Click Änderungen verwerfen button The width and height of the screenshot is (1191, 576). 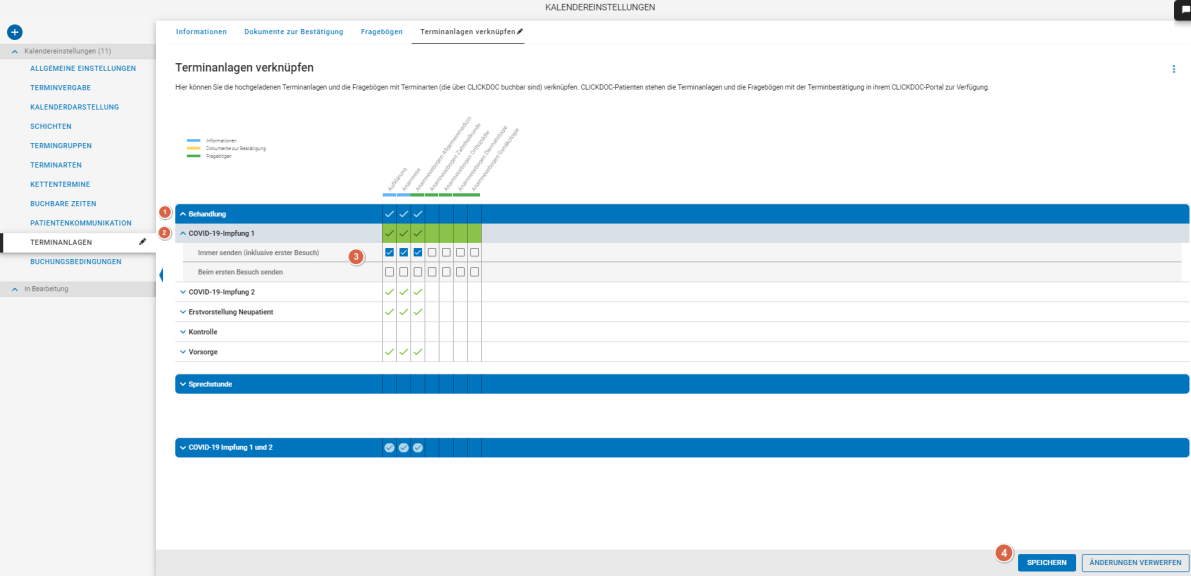(x=1135, y=563)
